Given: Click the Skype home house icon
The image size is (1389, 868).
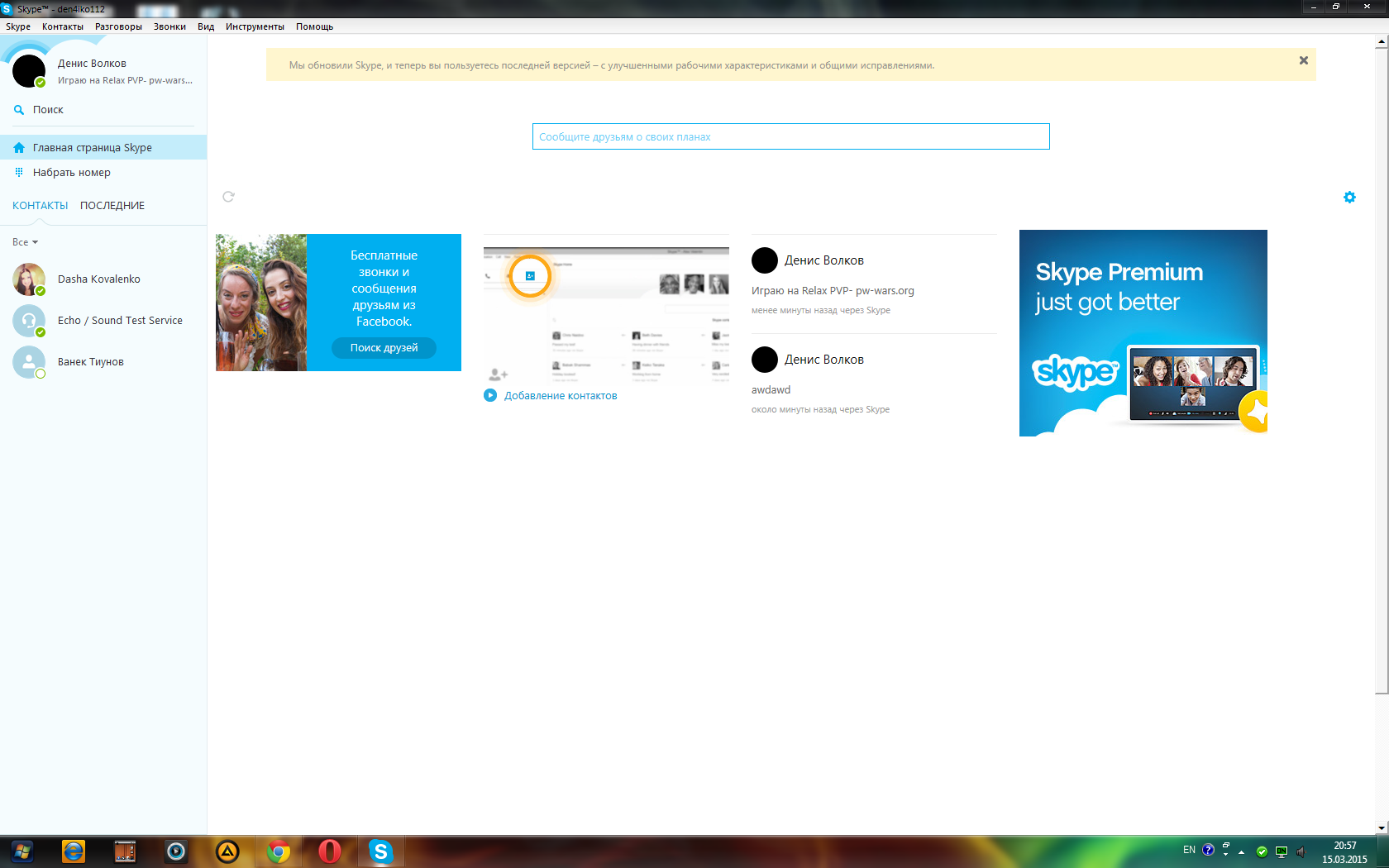Looking at the screenshot, I should click(x=19, y=148).
